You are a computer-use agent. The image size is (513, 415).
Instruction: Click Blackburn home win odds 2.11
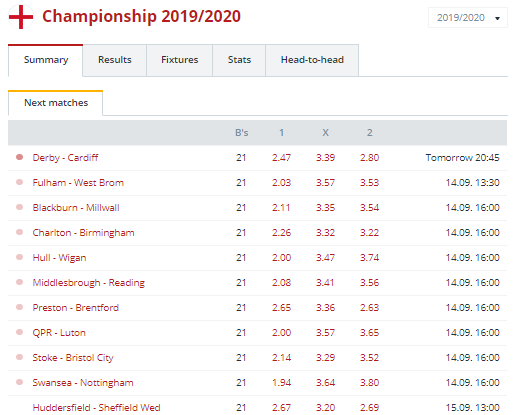(x=281, y=208)
